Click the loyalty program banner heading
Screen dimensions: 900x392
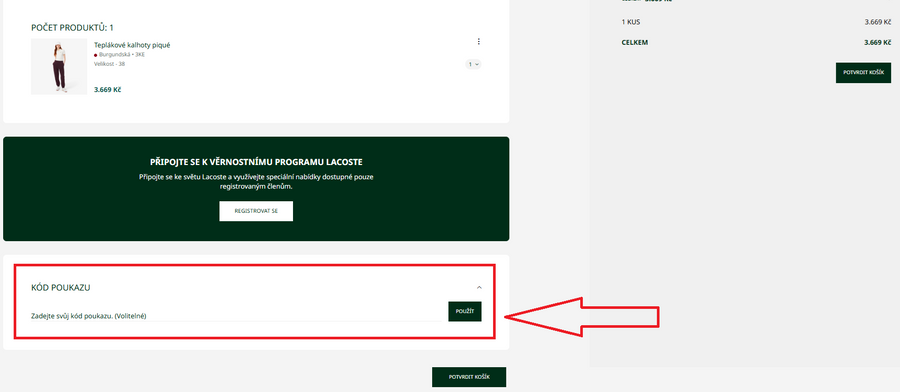[256, 162]
